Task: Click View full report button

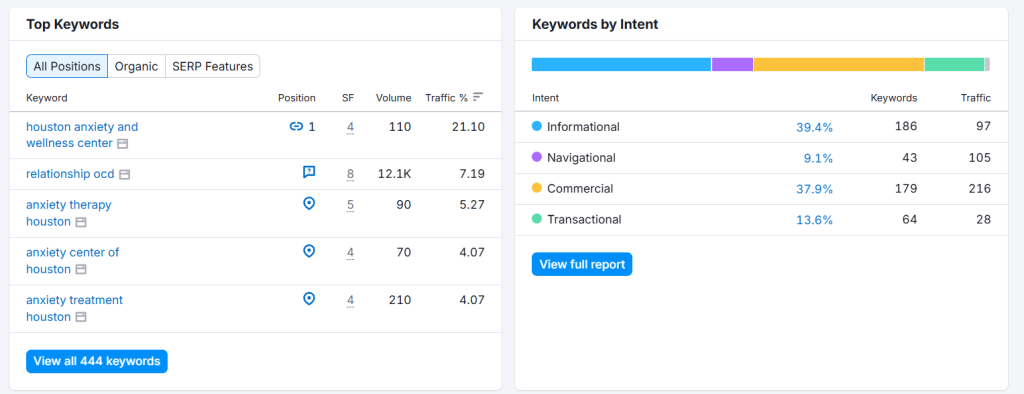Action: pyautogui.click(x=582, y=265)
